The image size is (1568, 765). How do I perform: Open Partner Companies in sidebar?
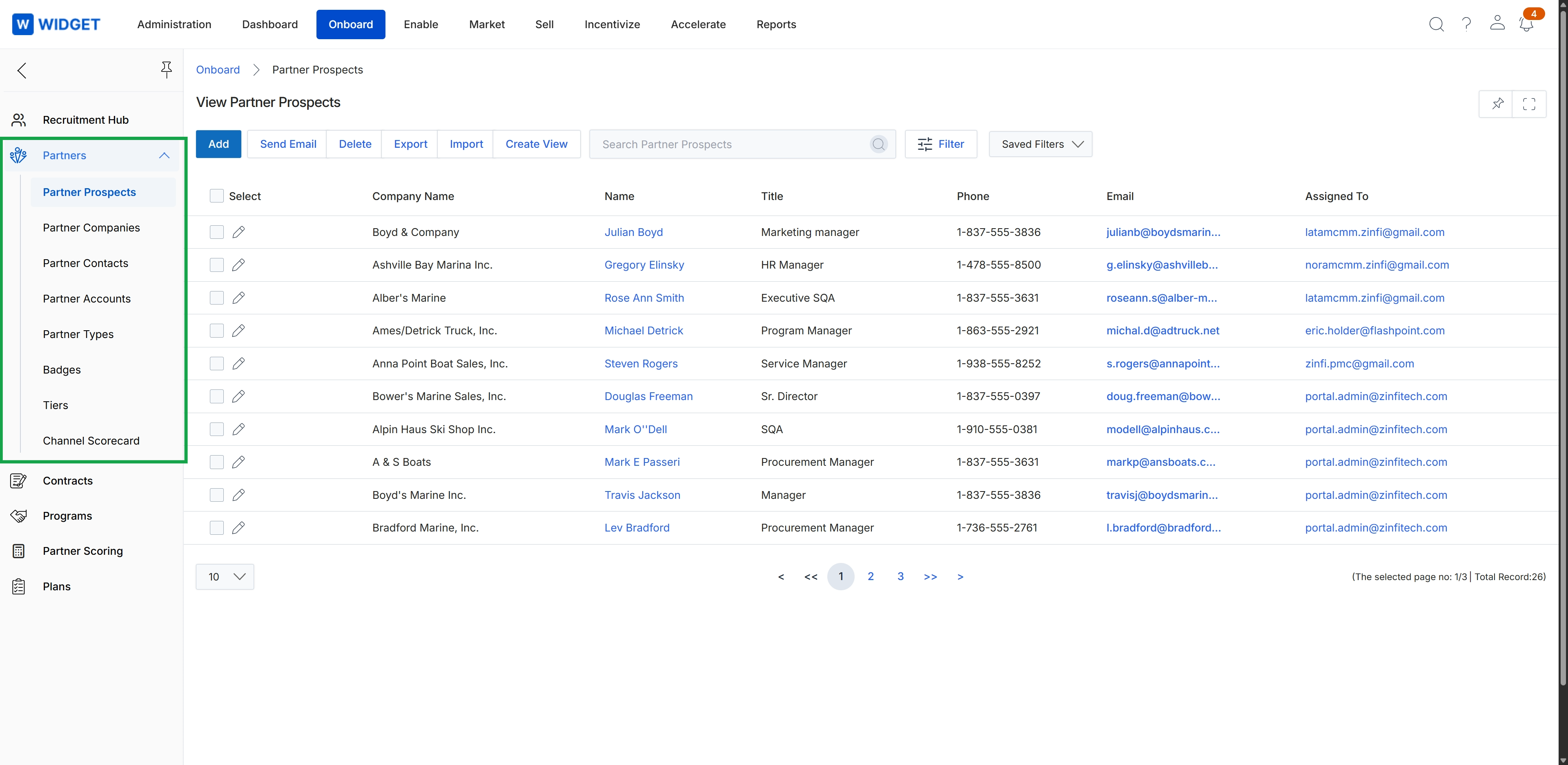point(91,228)
